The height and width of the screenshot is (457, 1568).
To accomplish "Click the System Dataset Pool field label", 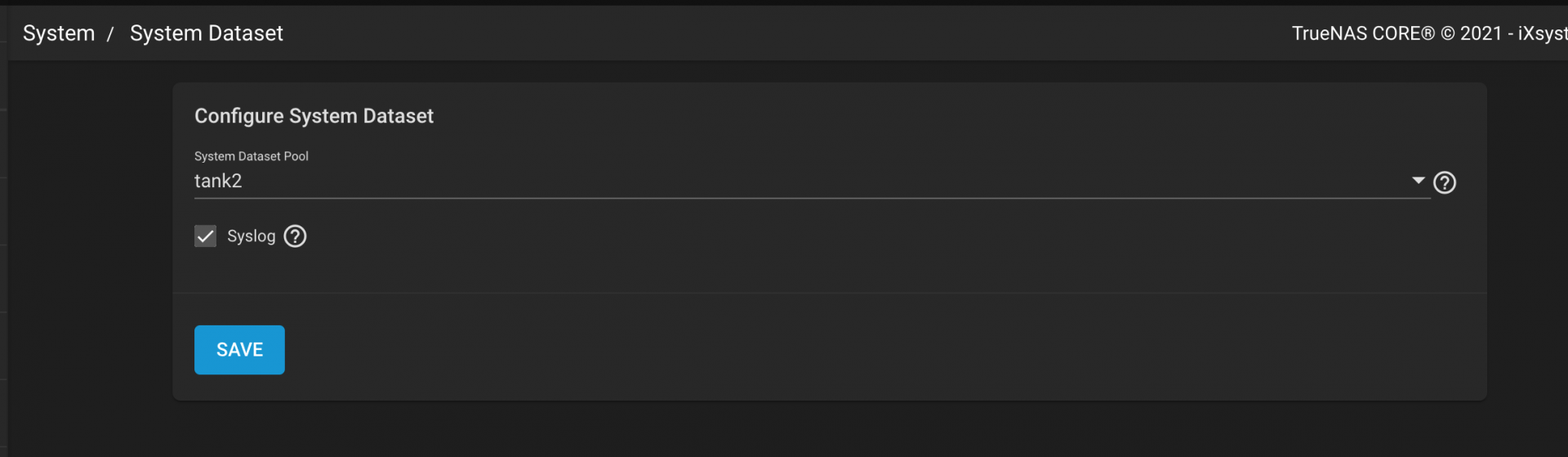I will [x=251, y=156].
